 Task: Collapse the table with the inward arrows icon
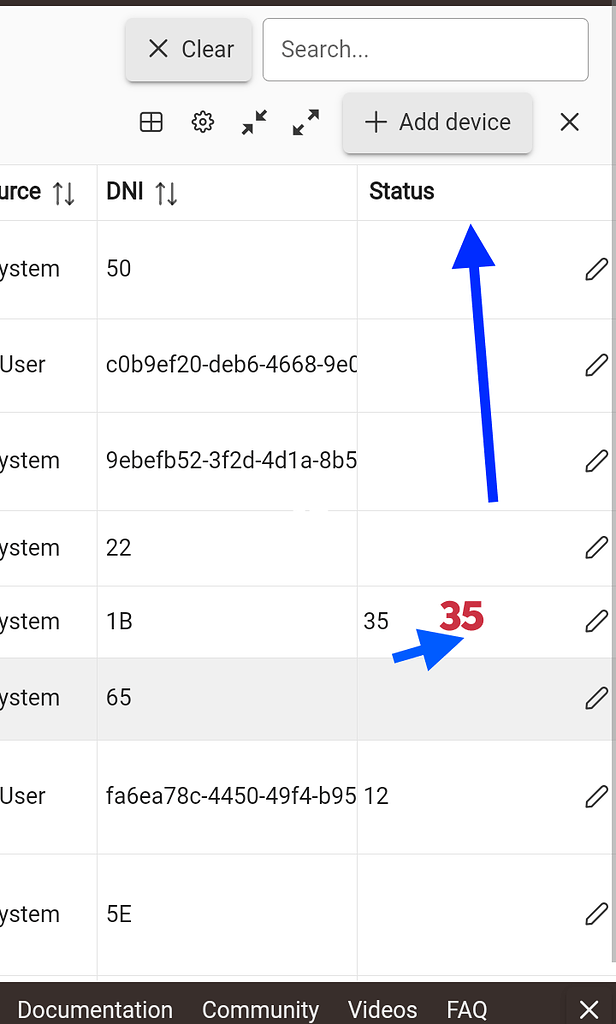[x=253, y=122]
